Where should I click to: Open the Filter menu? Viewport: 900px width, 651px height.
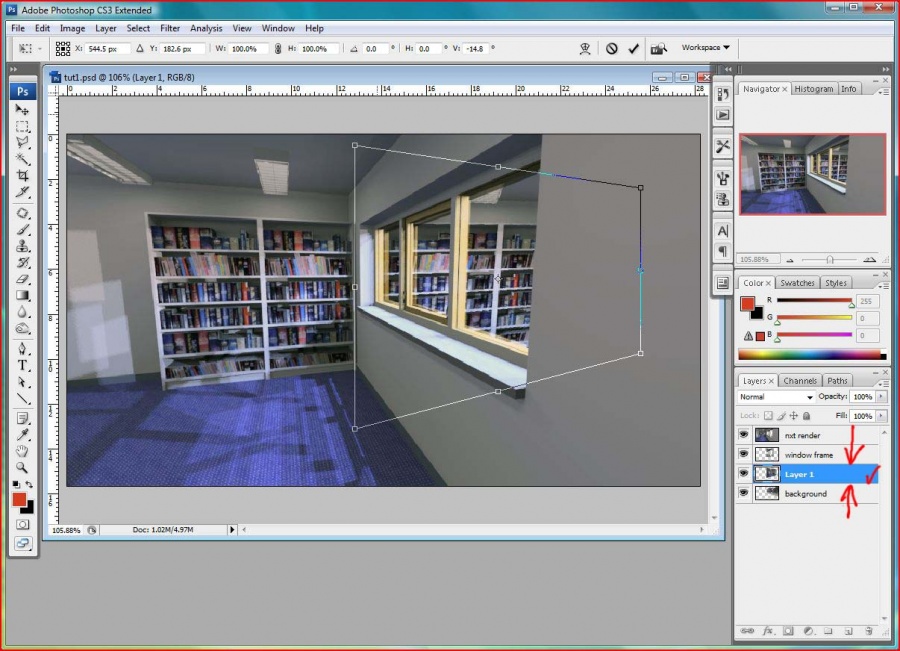[170, 28]
